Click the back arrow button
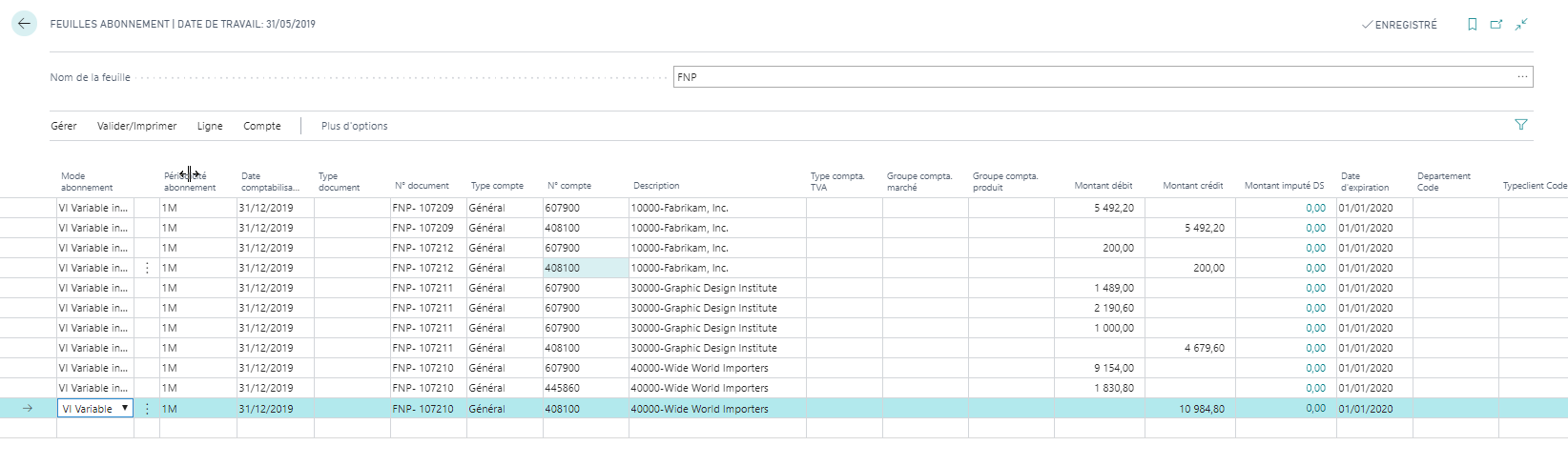The width and height of the screenshot is (1568, 466). pos(24,24)
